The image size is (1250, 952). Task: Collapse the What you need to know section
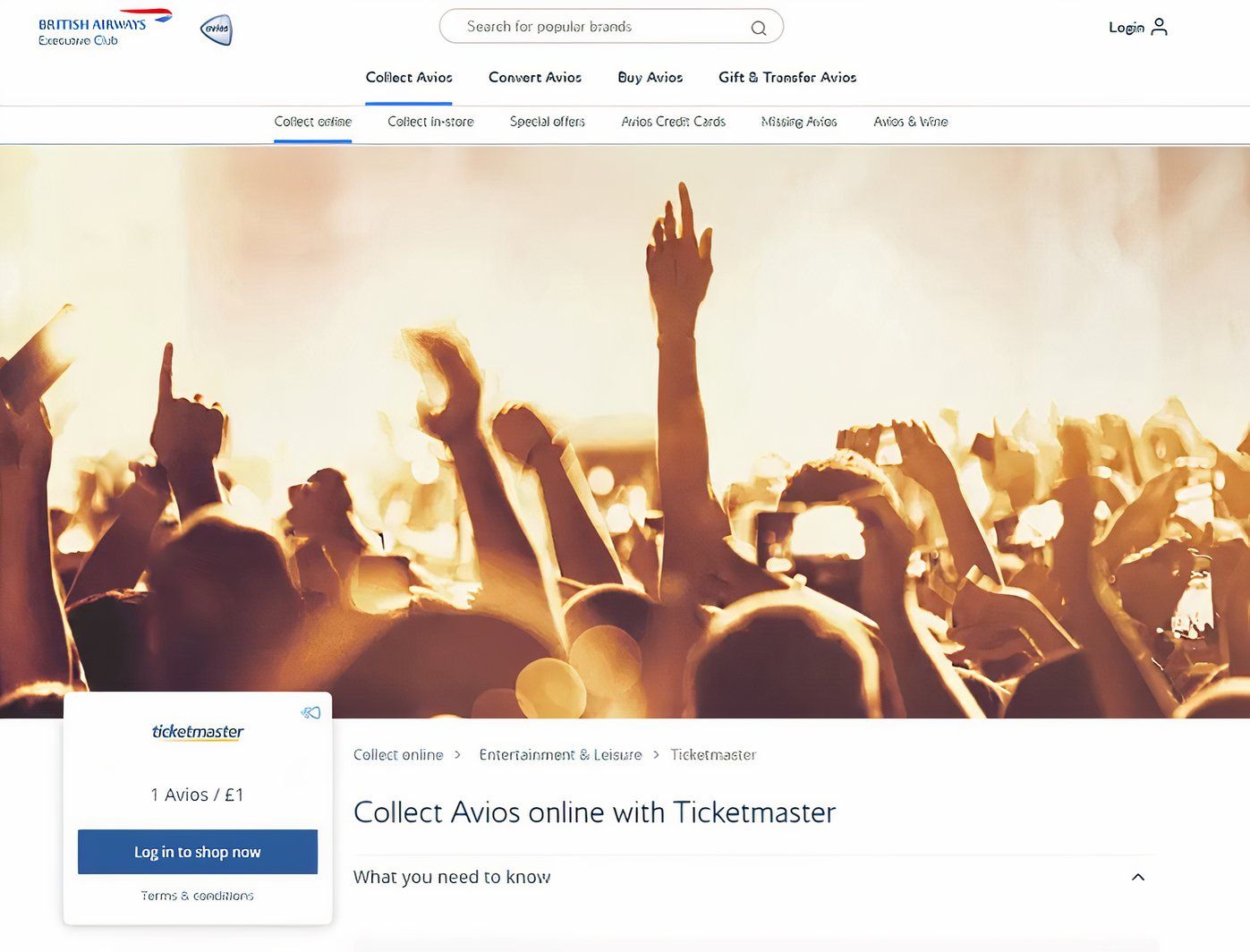[1138, 877]
